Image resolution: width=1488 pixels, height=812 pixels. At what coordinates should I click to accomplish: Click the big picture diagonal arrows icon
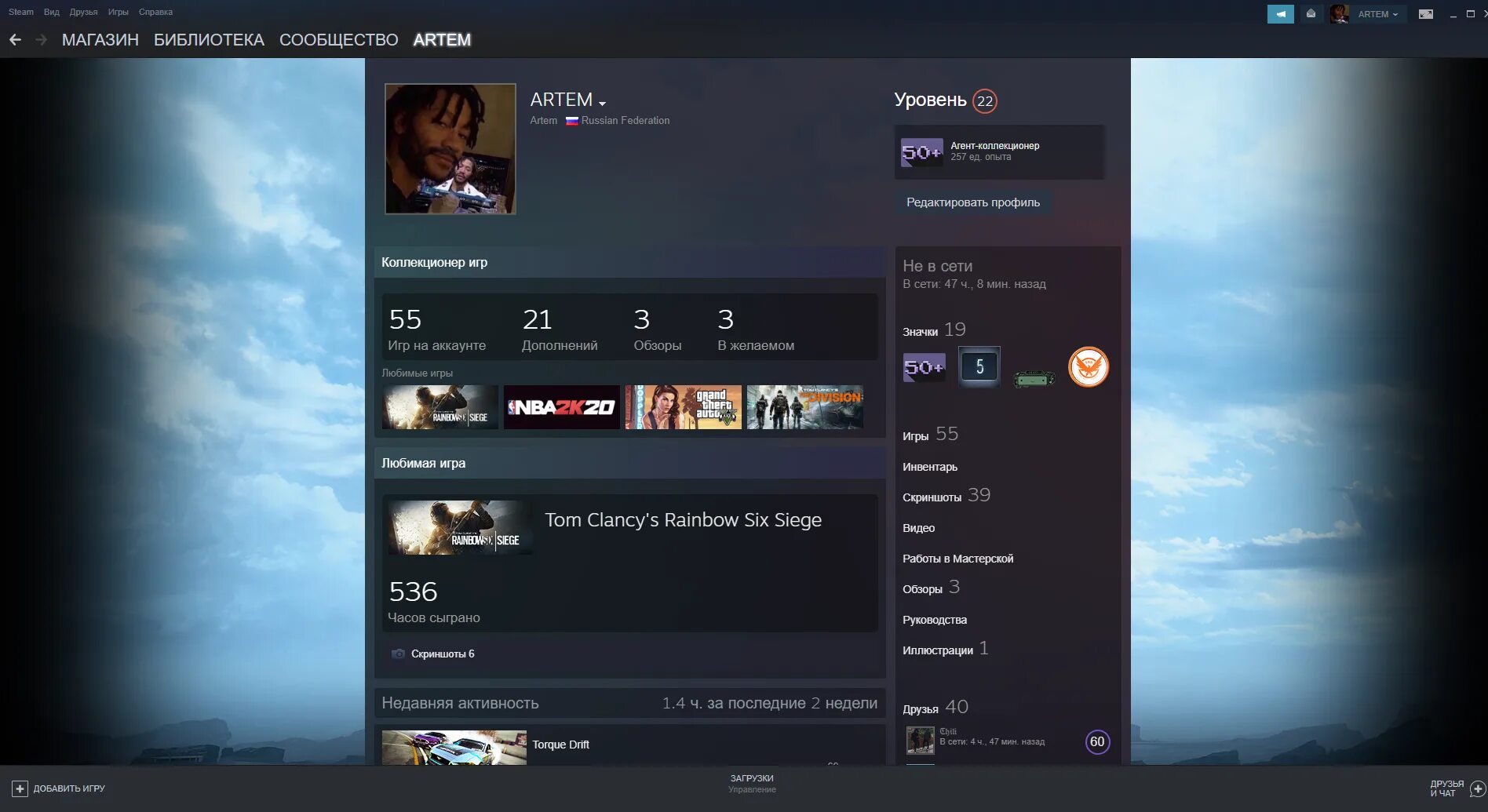(1424, 13)
